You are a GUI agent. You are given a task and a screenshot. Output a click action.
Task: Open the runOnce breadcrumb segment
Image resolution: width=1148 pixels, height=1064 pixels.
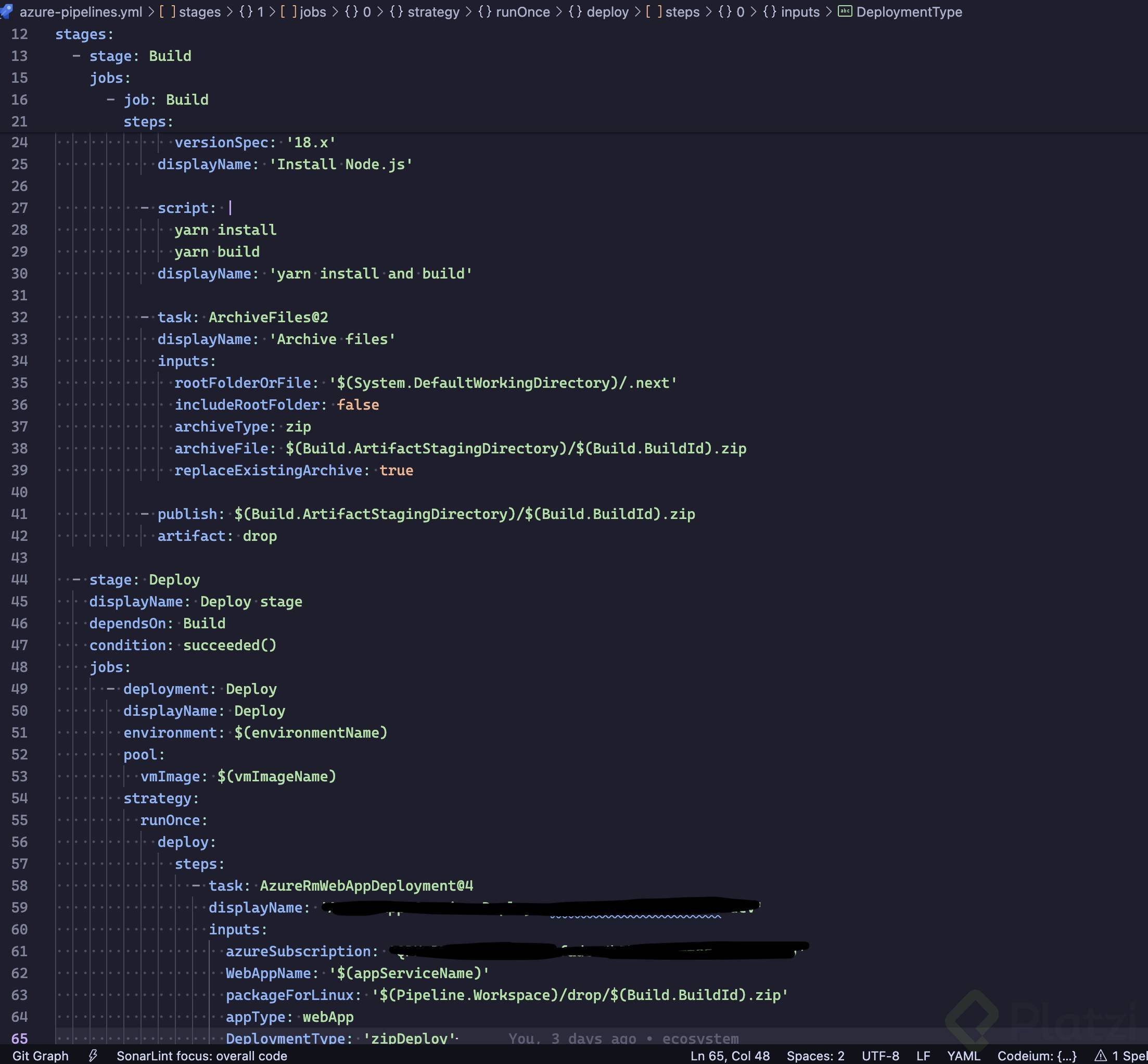pos(522,11)
